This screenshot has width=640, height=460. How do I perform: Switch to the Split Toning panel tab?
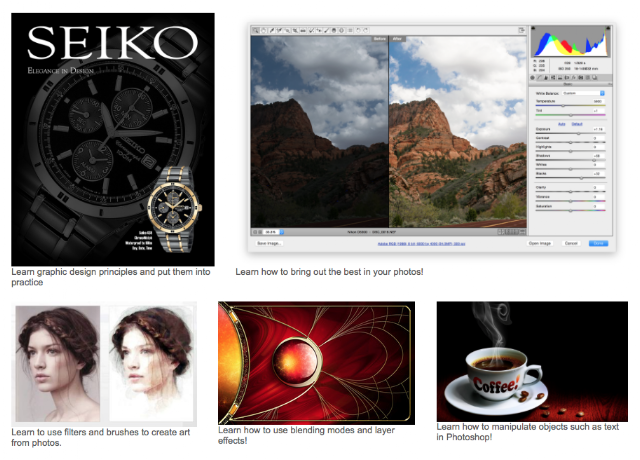pos(560,78)
